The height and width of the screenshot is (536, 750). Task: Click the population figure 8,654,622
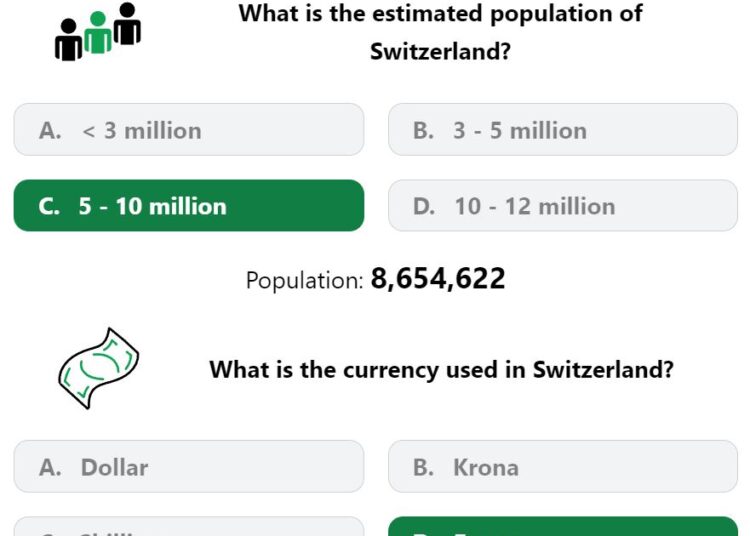point(438,279)
